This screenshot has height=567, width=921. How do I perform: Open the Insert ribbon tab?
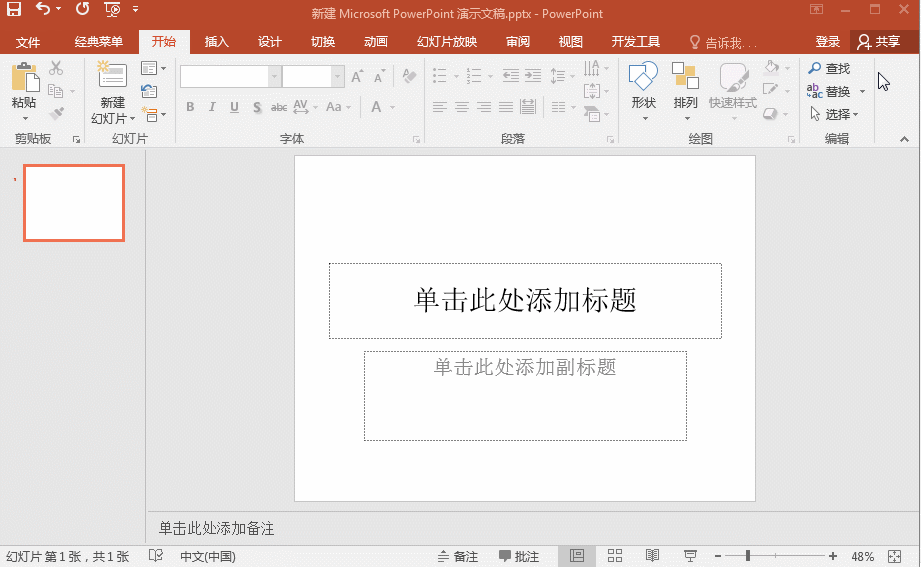tap(216, 42)
